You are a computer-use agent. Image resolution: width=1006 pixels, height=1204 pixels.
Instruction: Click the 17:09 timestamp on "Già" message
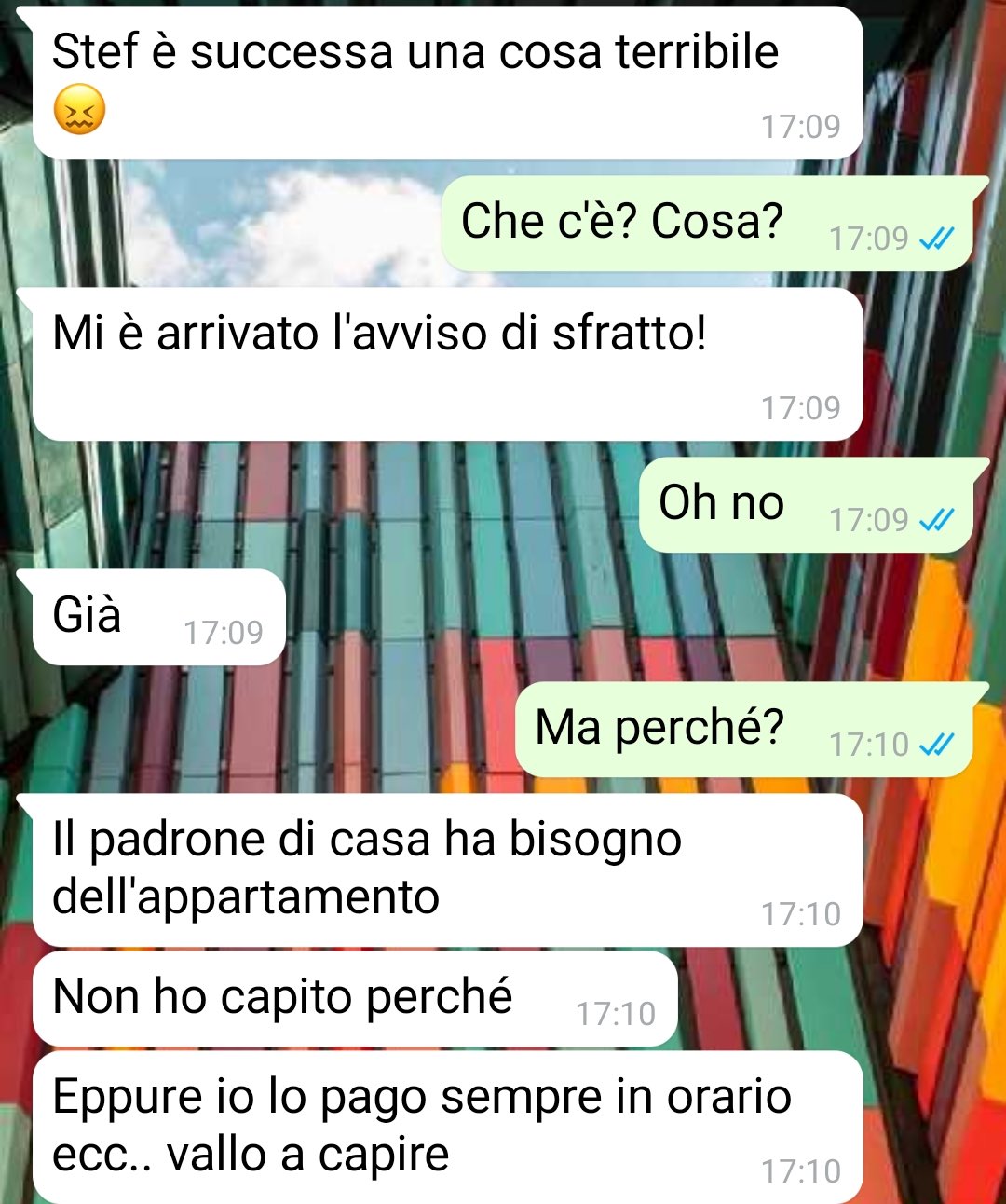(224, 633)
